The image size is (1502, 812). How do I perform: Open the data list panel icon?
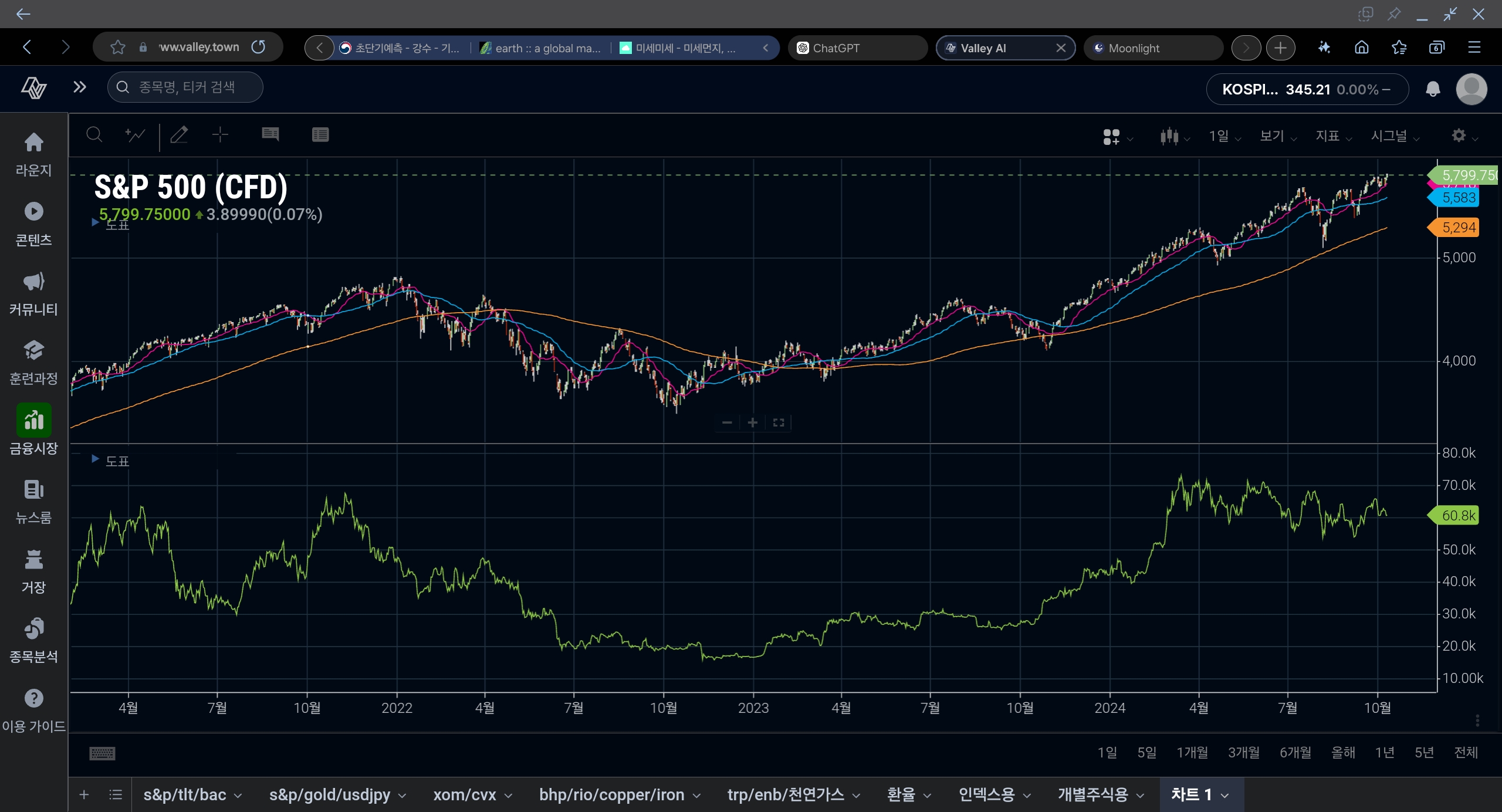320,135
